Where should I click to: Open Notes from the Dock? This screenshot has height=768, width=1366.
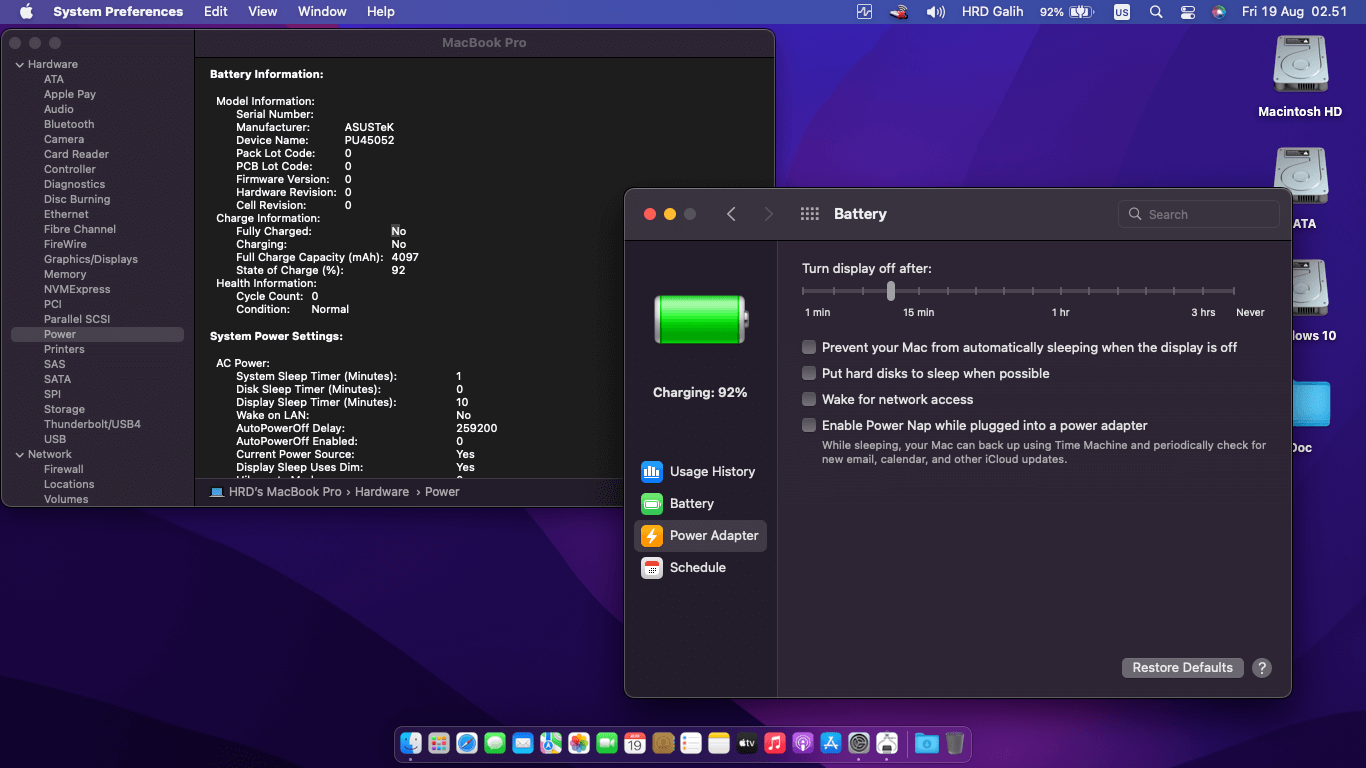tap(719, 743)
